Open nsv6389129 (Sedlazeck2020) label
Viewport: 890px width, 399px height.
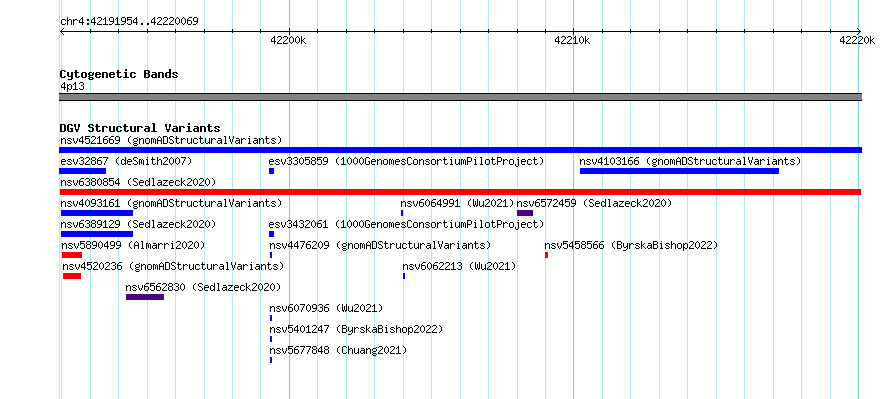[x=138, y=224]
